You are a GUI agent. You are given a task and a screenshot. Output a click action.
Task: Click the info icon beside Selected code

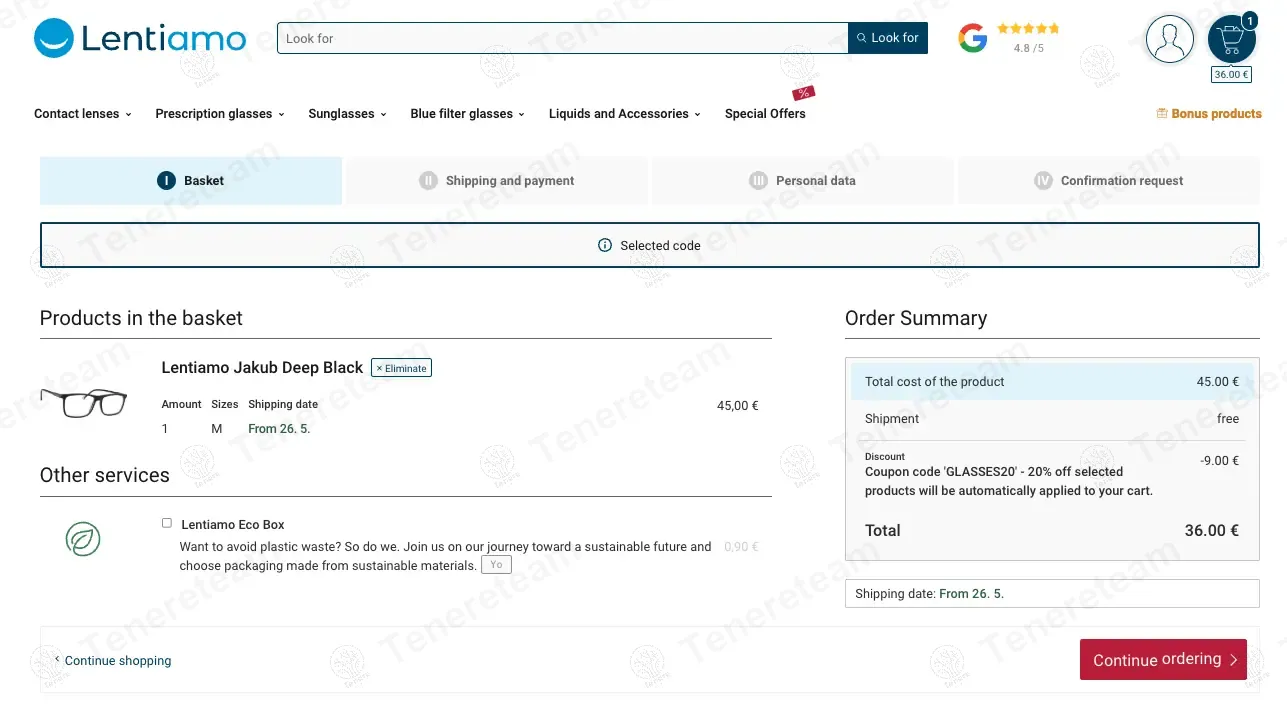click(604, 245)
